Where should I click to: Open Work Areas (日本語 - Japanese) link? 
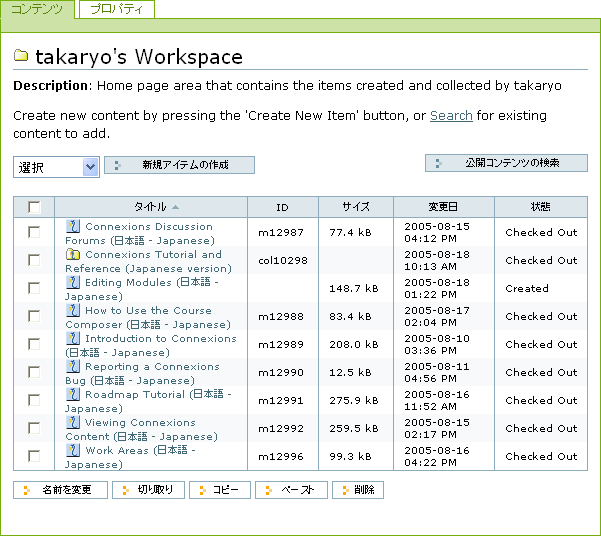(x=130, y=457)
